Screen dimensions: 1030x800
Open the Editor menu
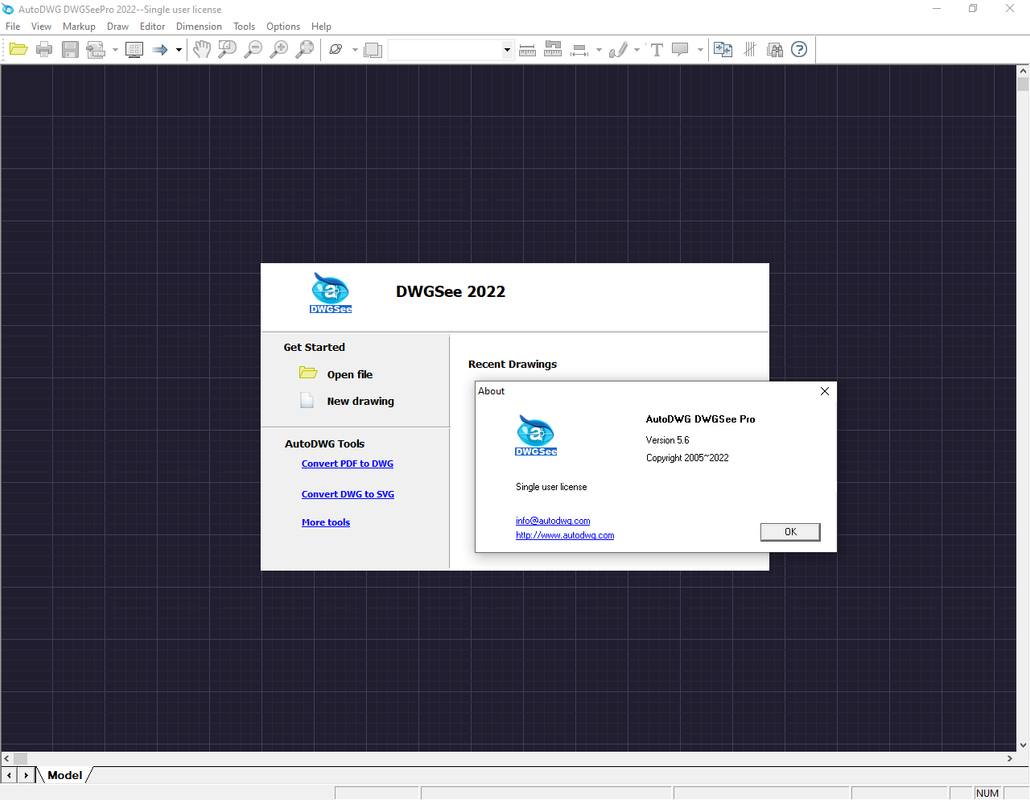pos(152,26)
